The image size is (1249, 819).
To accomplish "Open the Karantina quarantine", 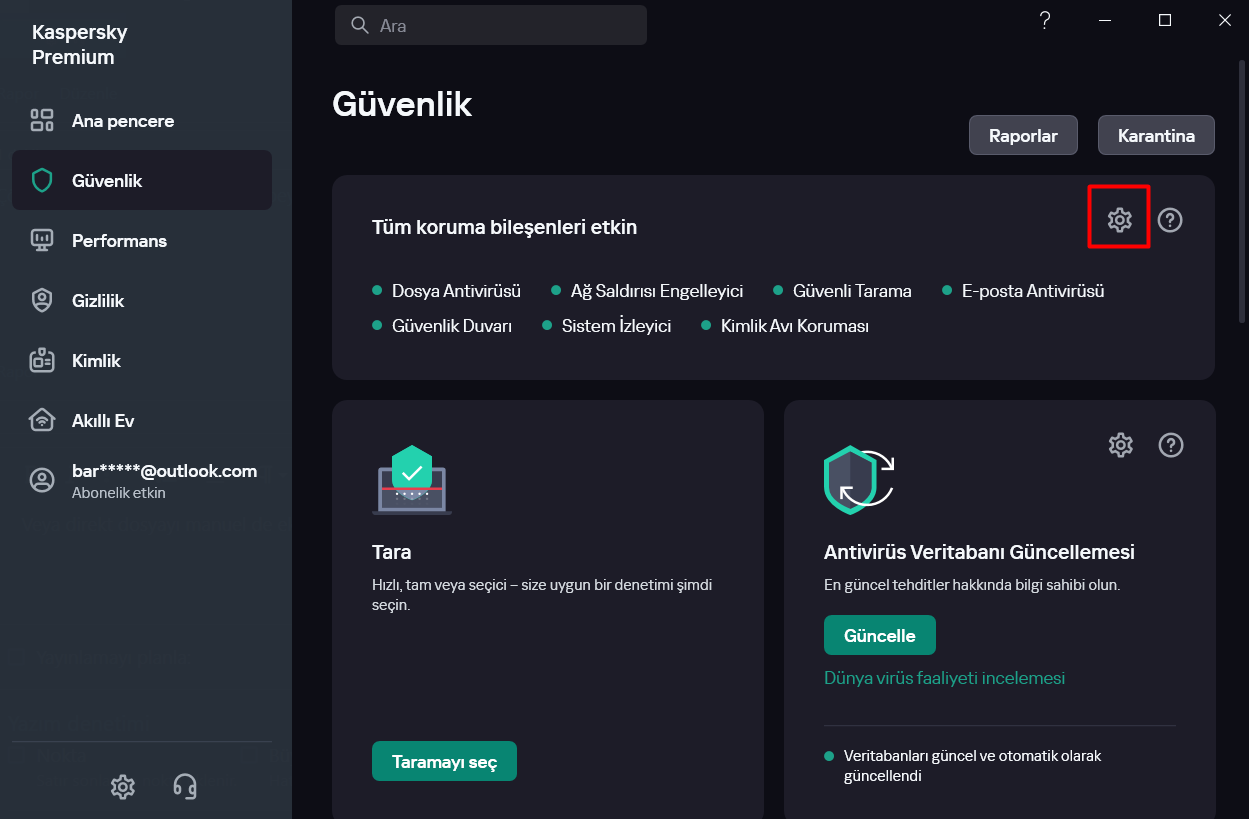I will coord(1156,136).
